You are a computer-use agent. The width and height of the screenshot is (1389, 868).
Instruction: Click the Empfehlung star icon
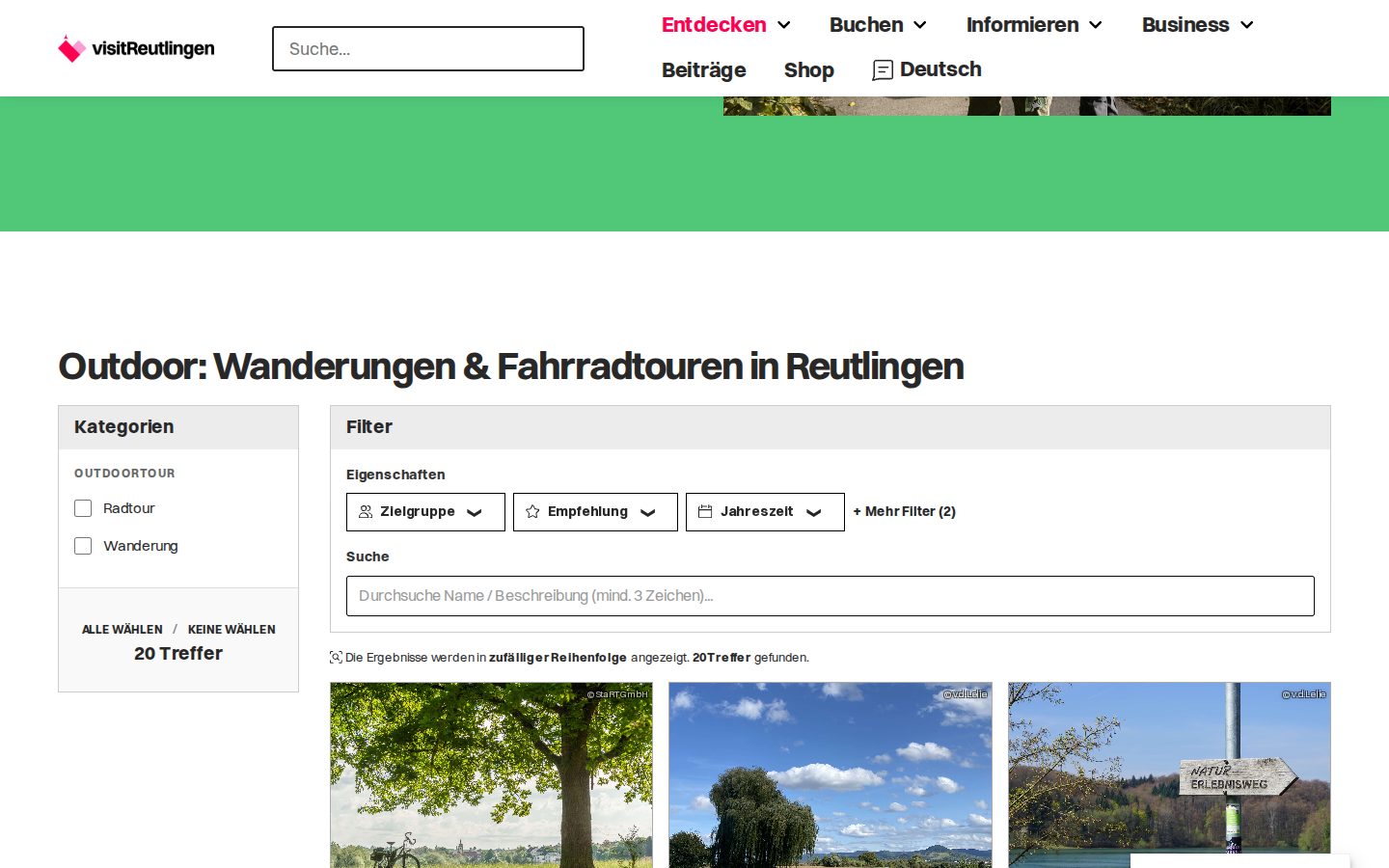pyautogui.click(x=532, y=512)
